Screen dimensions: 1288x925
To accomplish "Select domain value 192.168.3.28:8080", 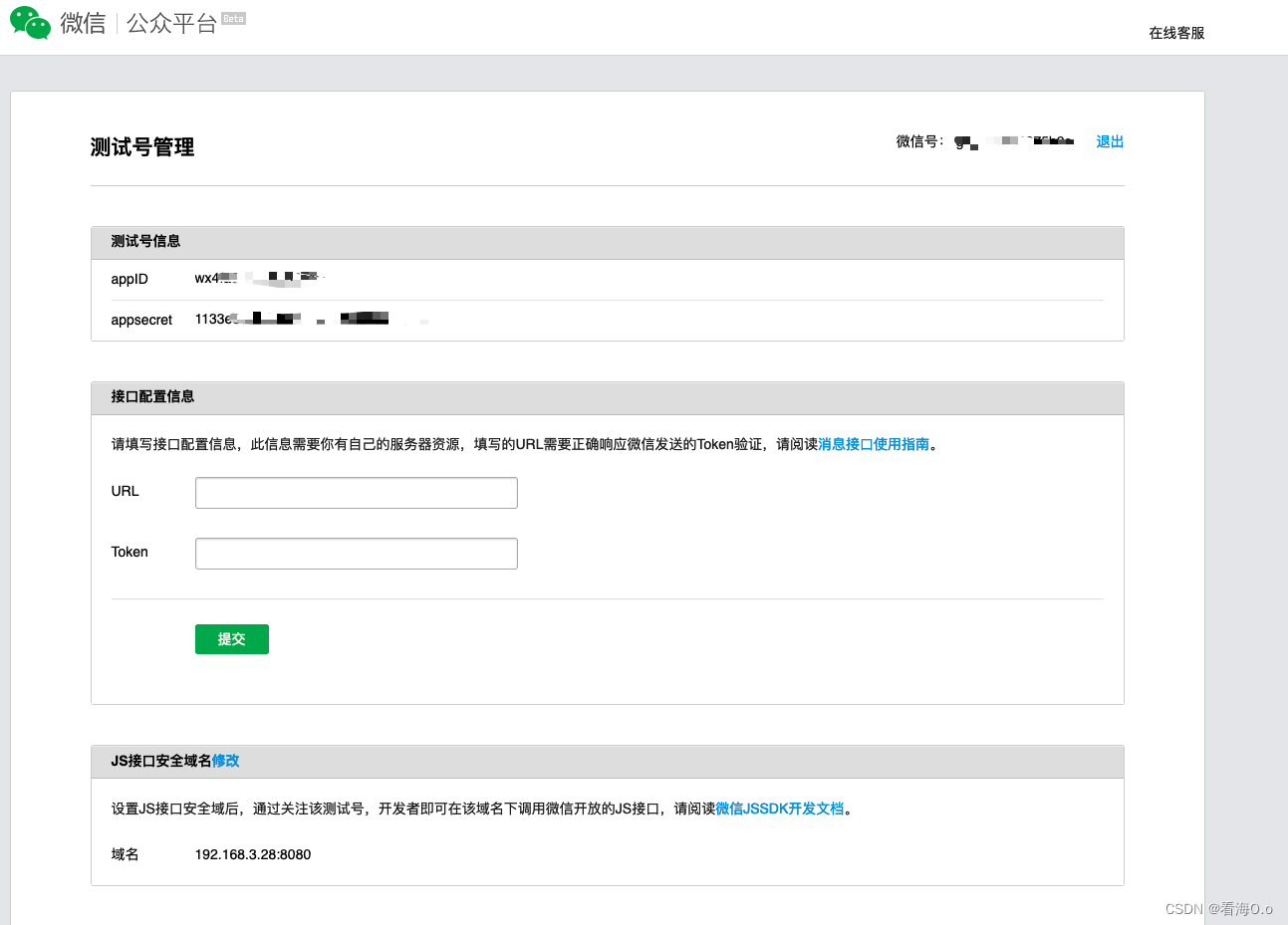I will [253, 854].
